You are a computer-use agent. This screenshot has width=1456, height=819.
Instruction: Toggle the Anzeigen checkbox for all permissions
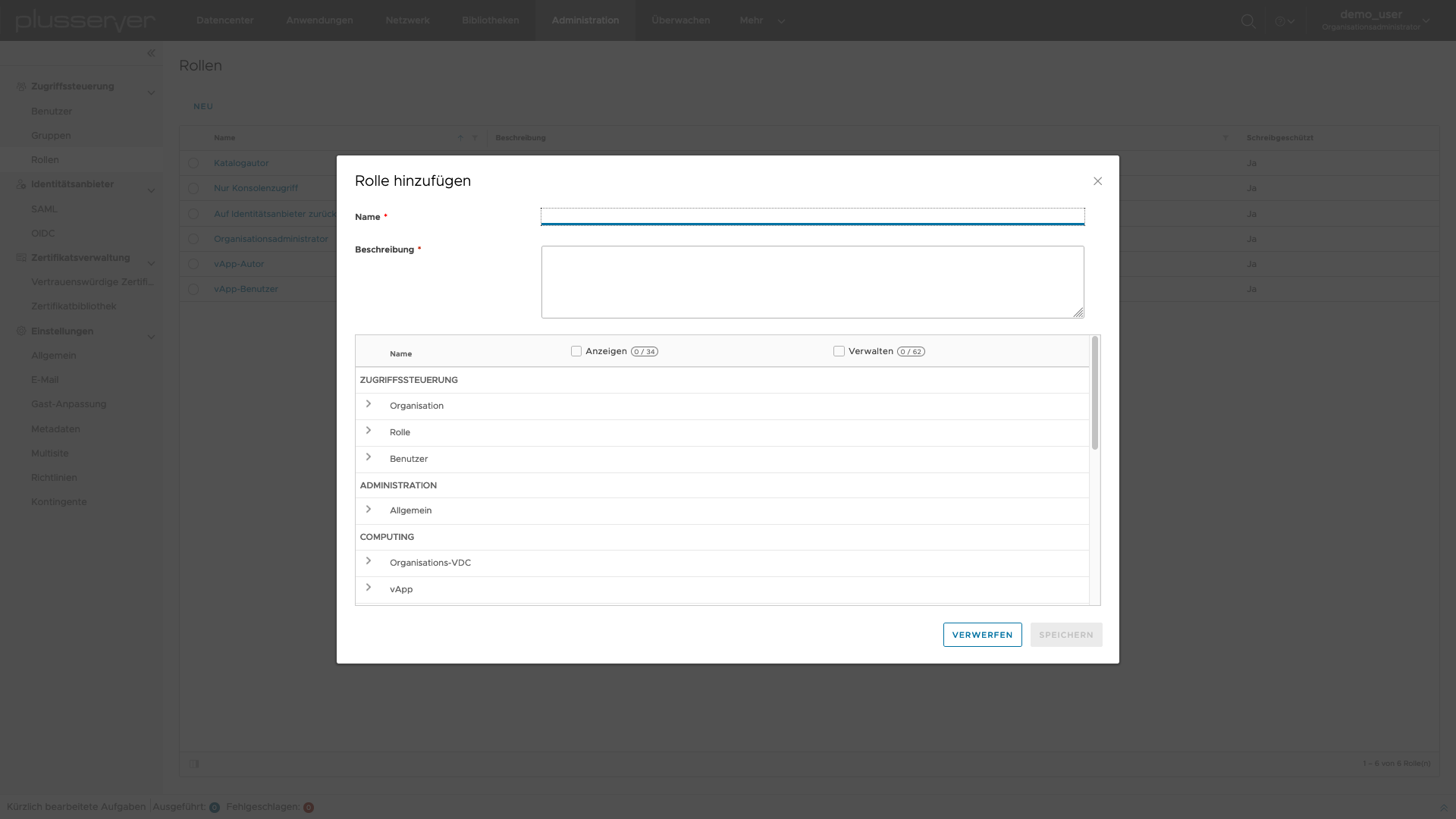pyautogui.click(x=576, y=351)
